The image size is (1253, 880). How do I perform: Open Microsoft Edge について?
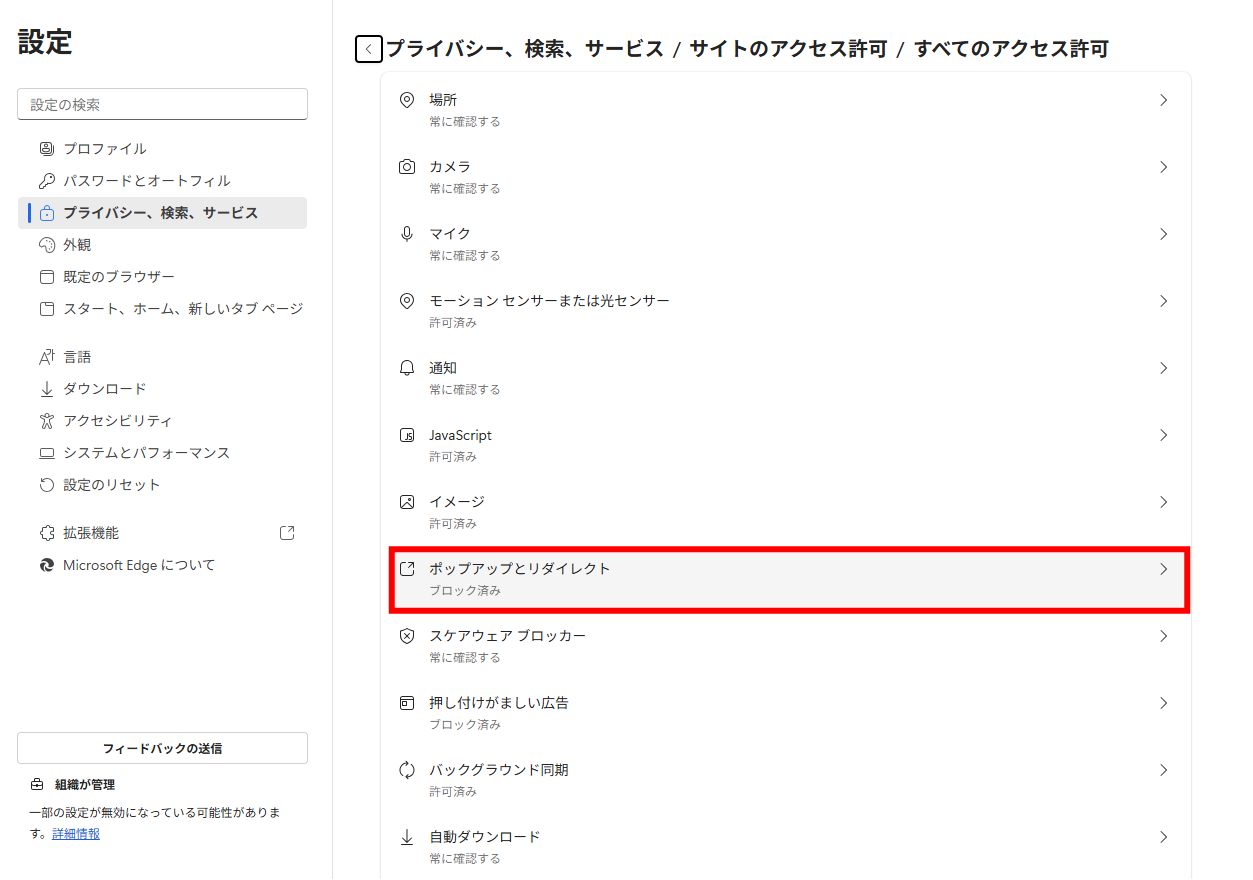coord(163,565)
